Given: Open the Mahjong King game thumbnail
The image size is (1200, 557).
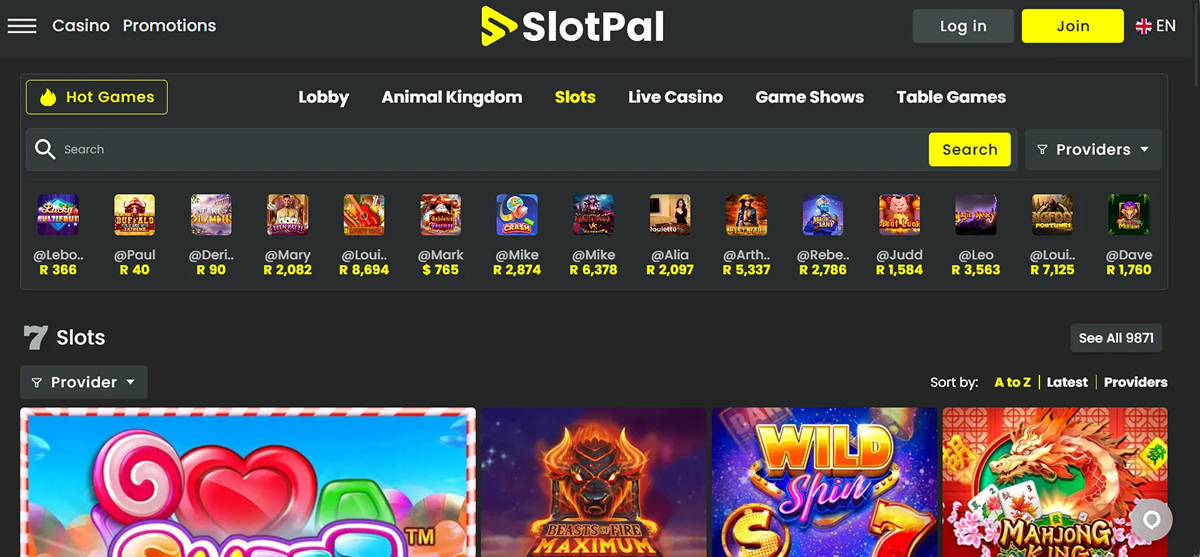Looking at the screenshot, I should [x=1055, y=482].
